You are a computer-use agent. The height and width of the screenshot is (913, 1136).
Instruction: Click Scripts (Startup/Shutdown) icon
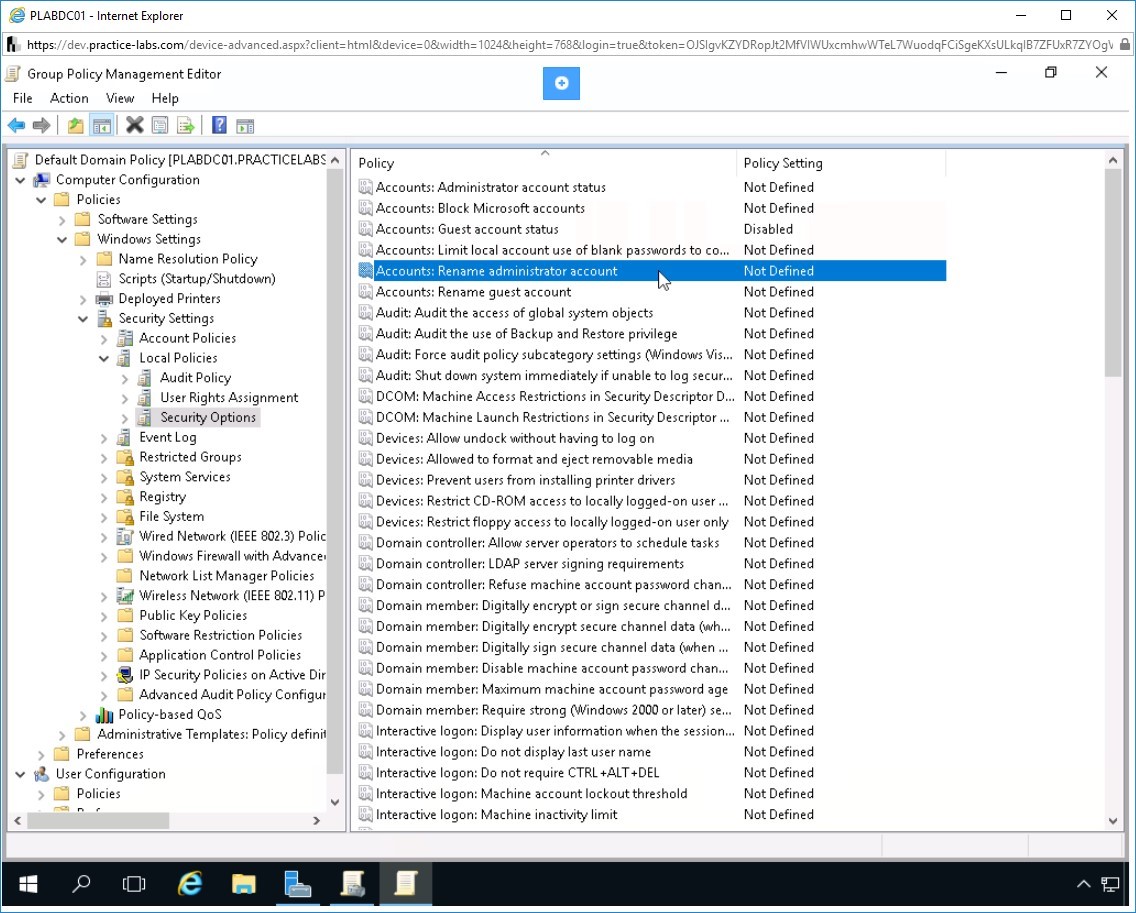(x=104, y=279)
